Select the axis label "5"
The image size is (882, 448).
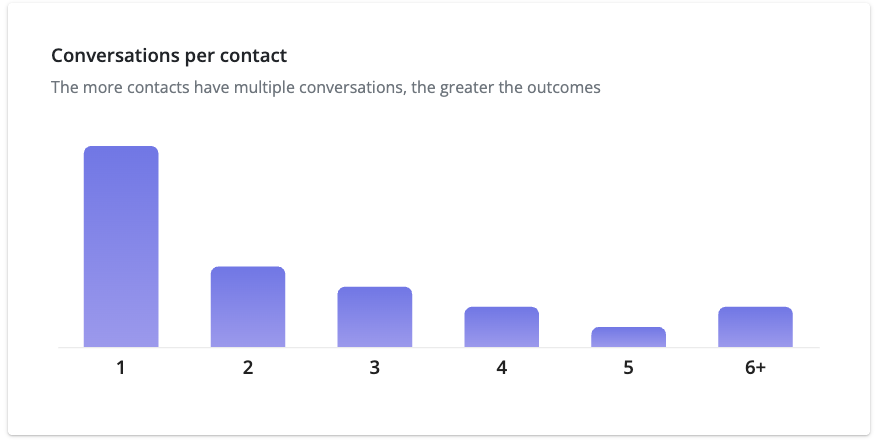click(628, 367)
